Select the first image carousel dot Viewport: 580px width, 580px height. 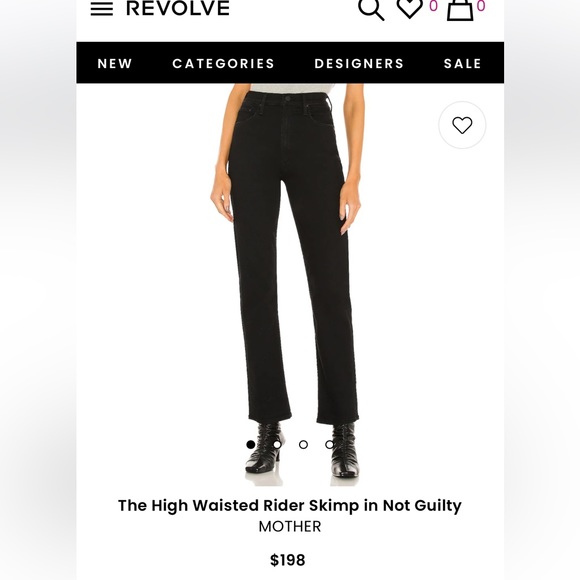(251, 445)
